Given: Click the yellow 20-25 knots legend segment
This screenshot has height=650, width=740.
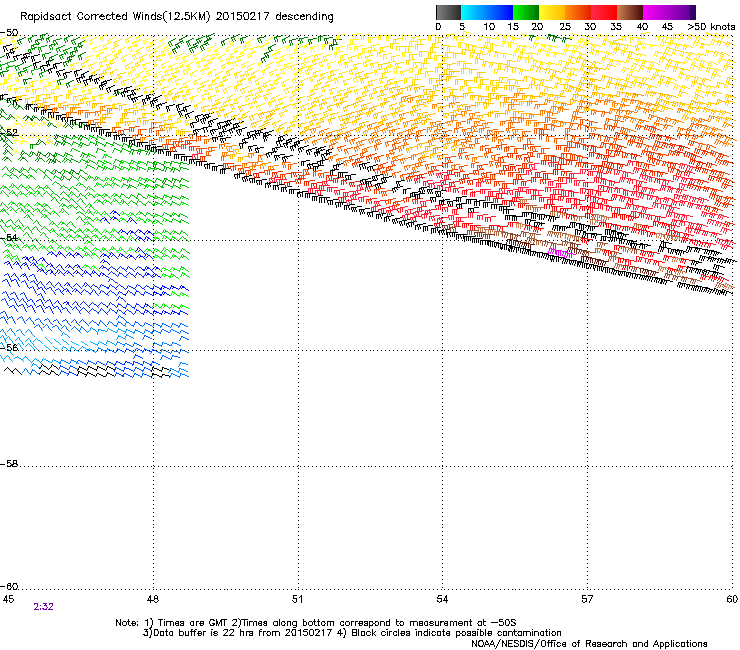Looking at the screenshot, I should (552, 12).
